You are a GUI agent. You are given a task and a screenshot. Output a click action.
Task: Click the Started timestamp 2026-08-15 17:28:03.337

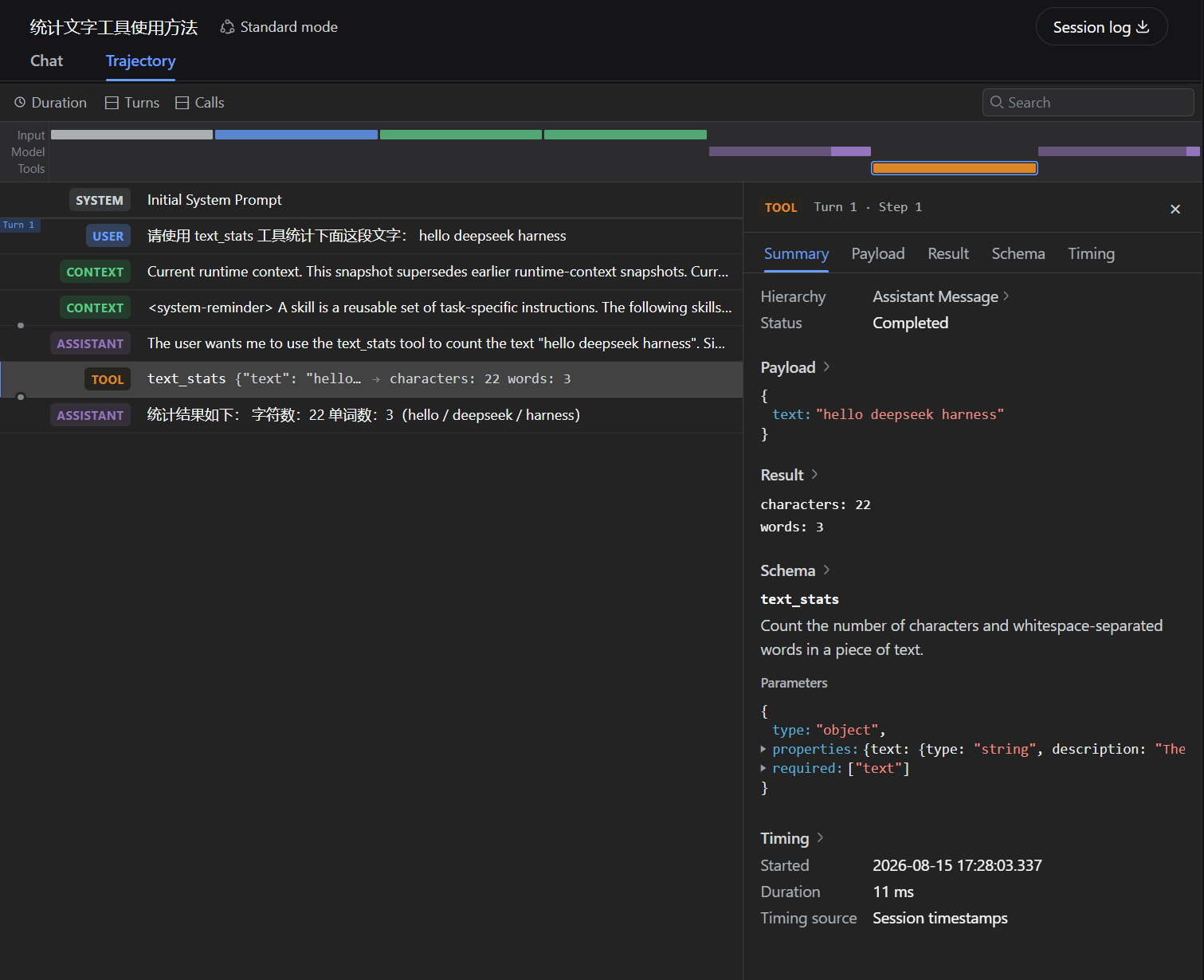point(957,865)
